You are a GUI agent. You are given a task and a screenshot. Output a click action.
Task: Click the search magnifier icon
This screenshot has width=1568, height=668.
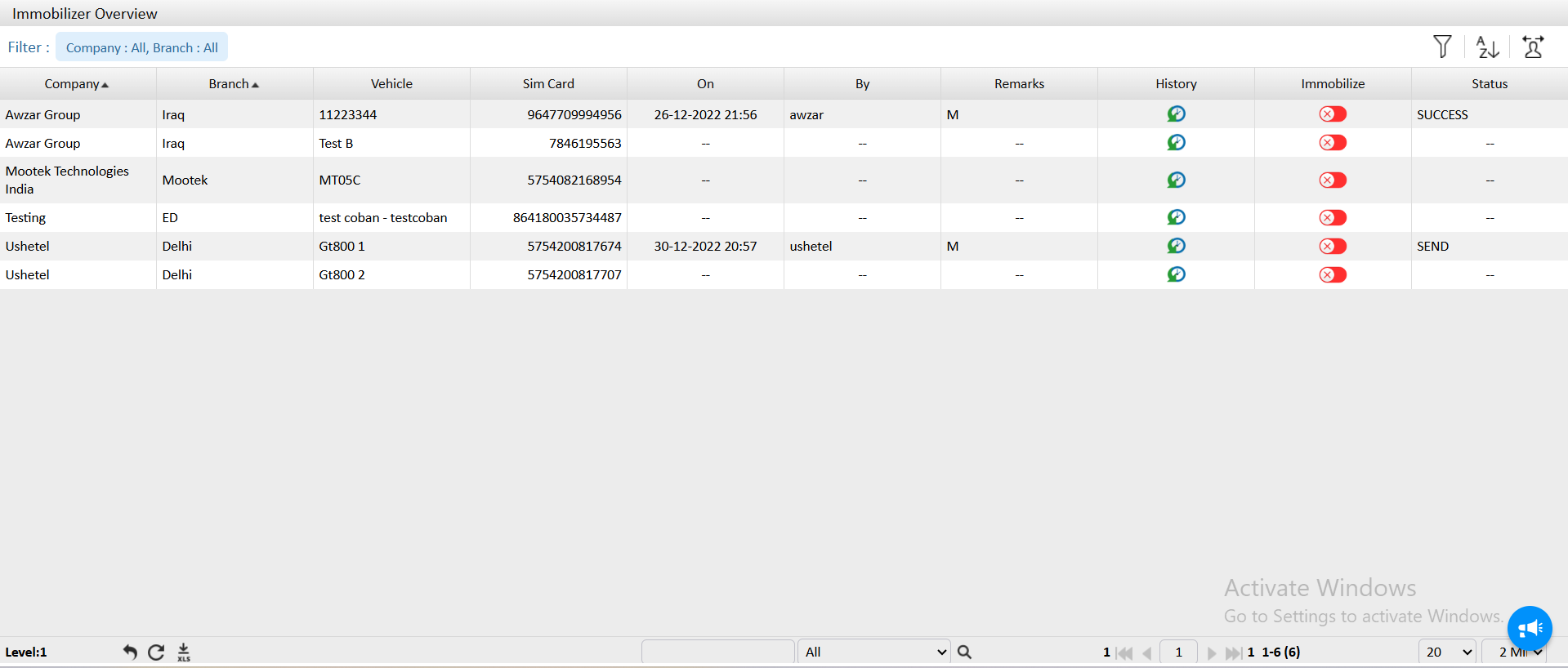tap(964, 652)
